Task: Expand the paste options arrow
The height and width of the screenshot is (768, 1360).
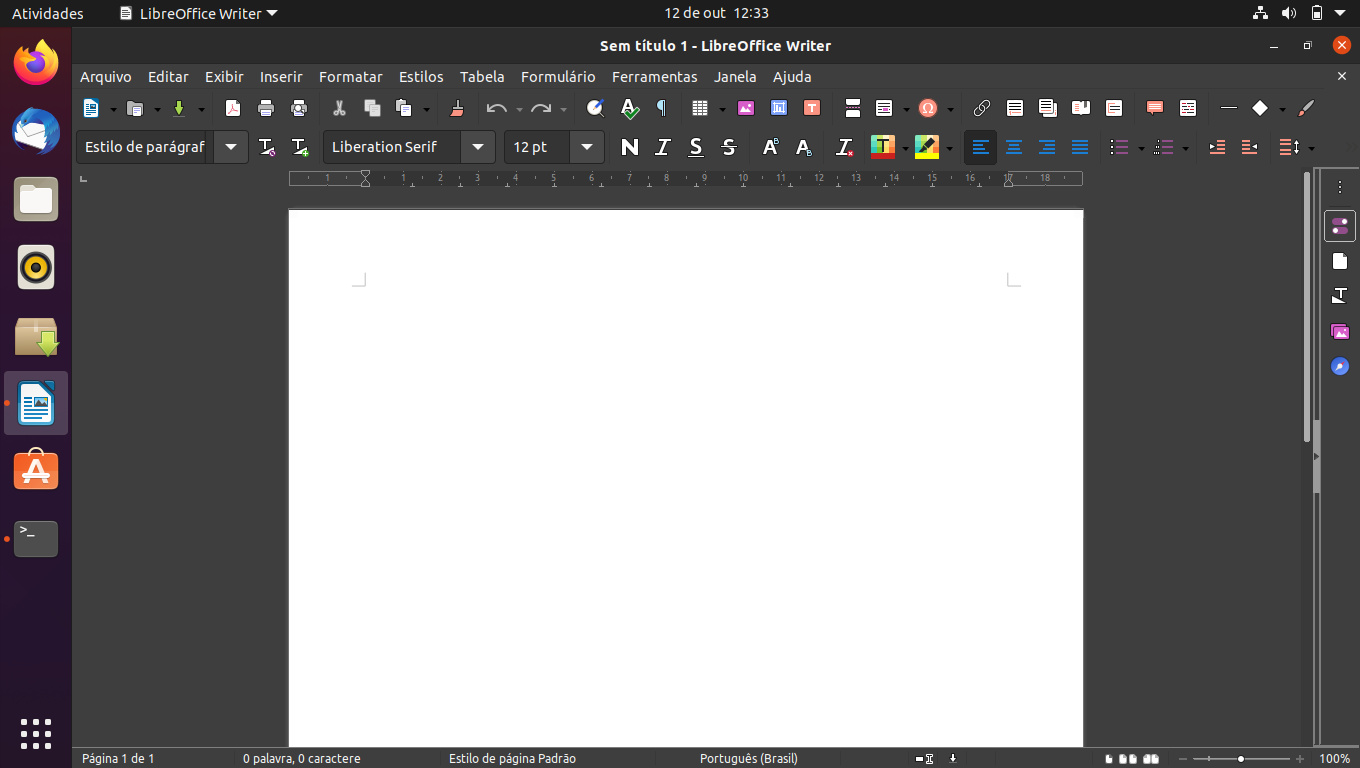Action: pyautogui.click(x=426, y=109)
